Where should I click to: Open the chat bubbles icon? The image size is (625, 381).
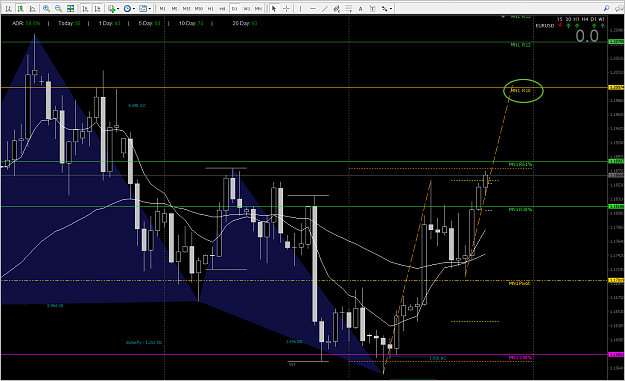pyautogui.click(x=619, y=8)
